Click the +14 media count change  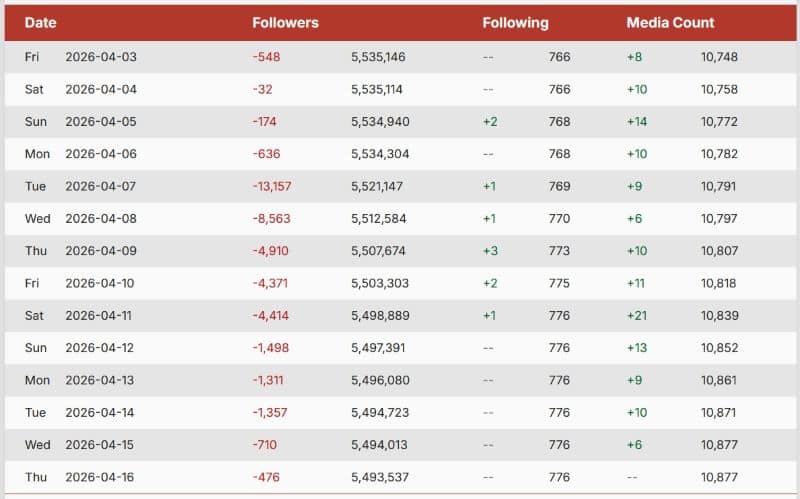pos(637,122)
